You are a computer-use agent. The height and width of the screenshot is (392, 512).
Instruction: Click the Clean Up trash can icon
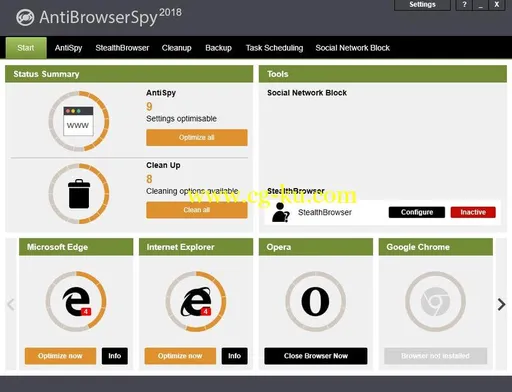pyautogui.click(x=79, y=194)
